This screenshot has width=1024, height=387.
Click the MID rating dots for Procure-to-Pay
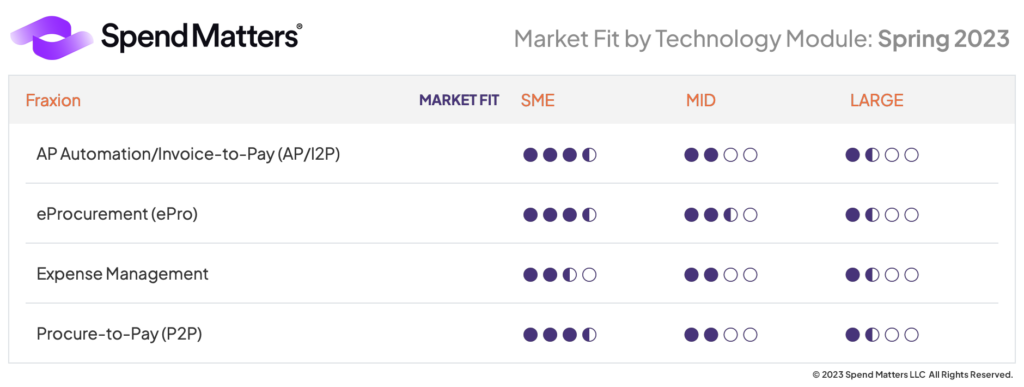click(x=721, y=335)
